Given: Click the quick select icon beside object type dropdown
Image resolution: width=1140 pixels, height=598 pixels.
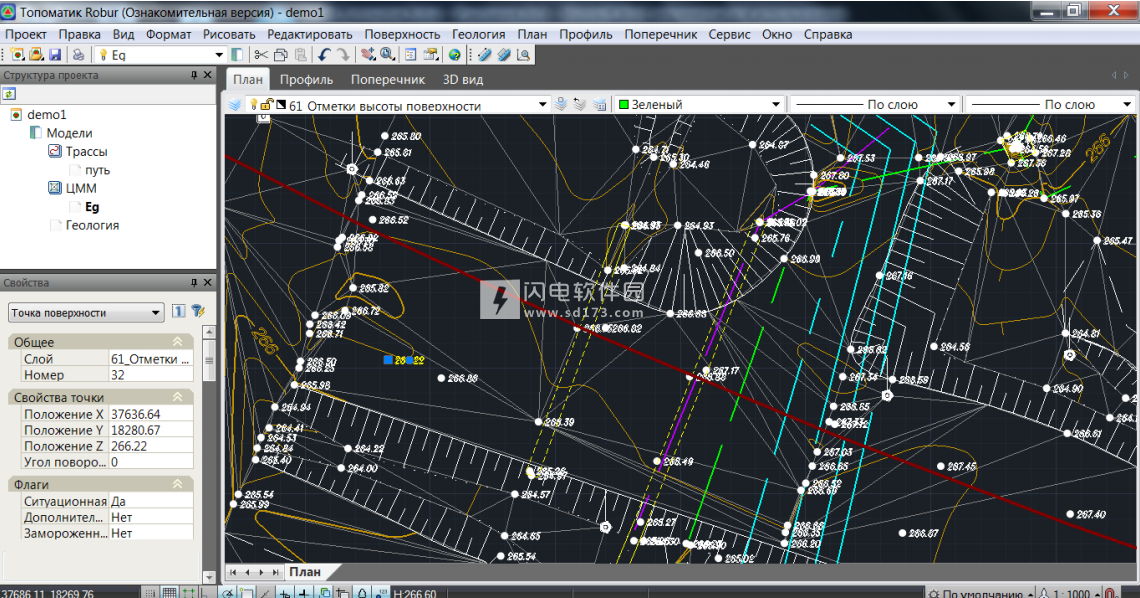Looking at the screenshot, I should 179,312.
